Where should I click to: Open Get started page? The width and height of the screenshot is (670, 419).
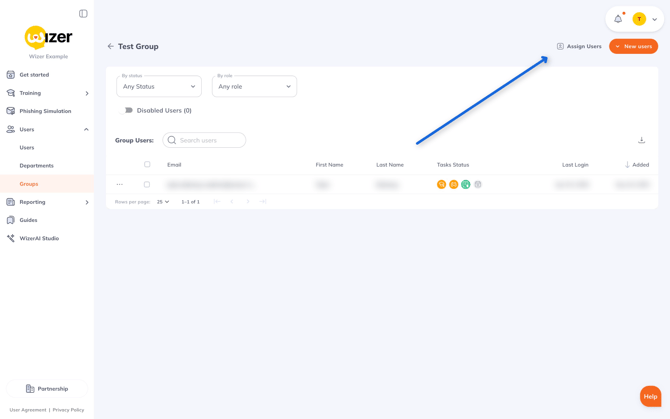[34, 75]
